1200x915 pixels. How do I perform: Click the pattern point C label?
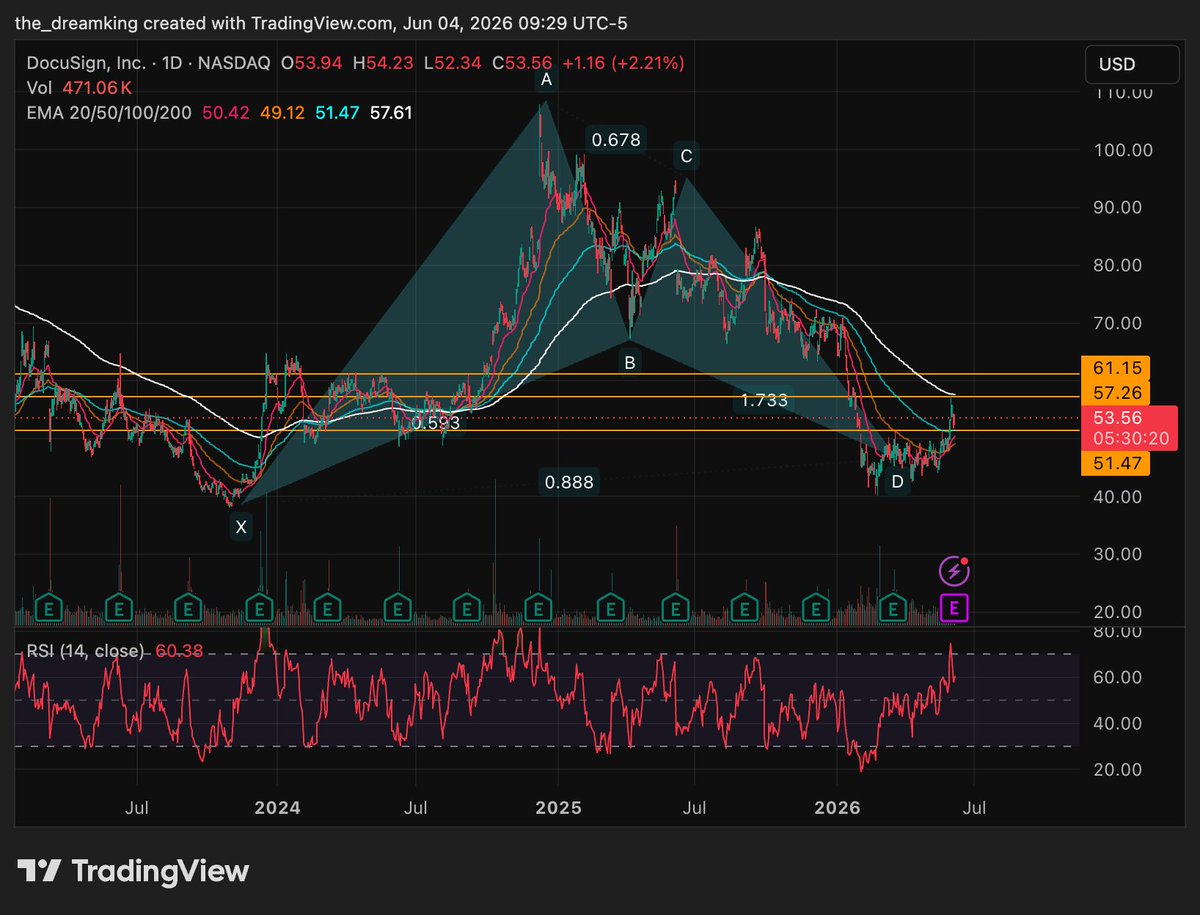pyautogui.click(x=686, y=156)
